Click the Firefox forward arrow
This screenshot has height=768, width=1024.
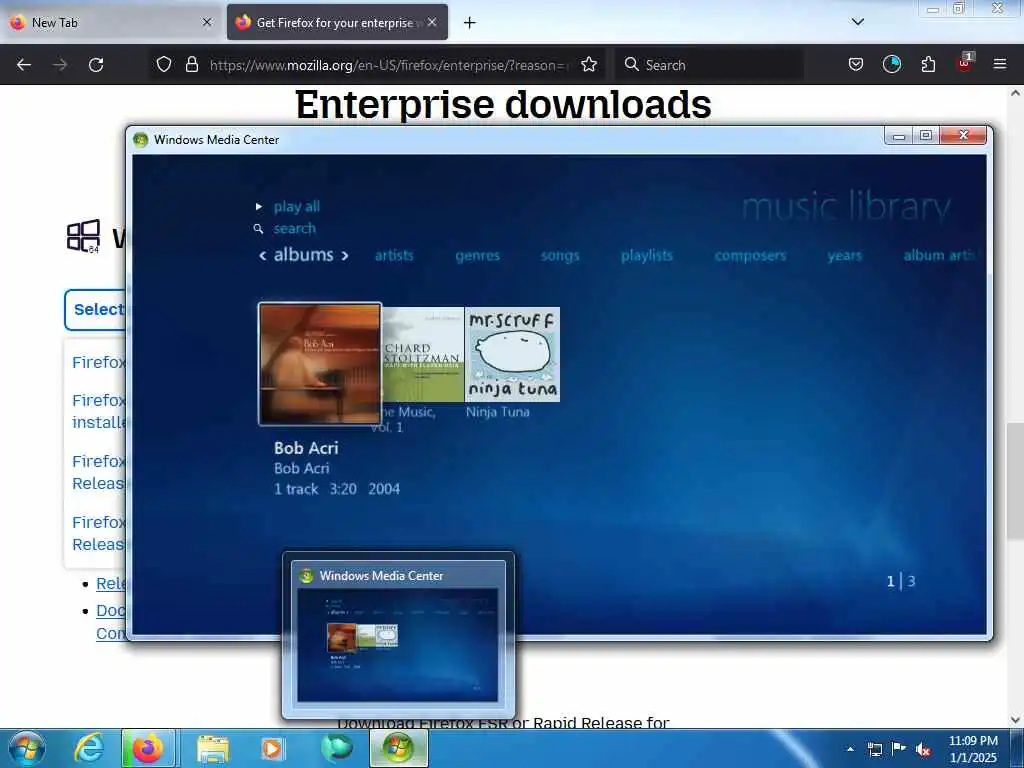tap(60, 65)
